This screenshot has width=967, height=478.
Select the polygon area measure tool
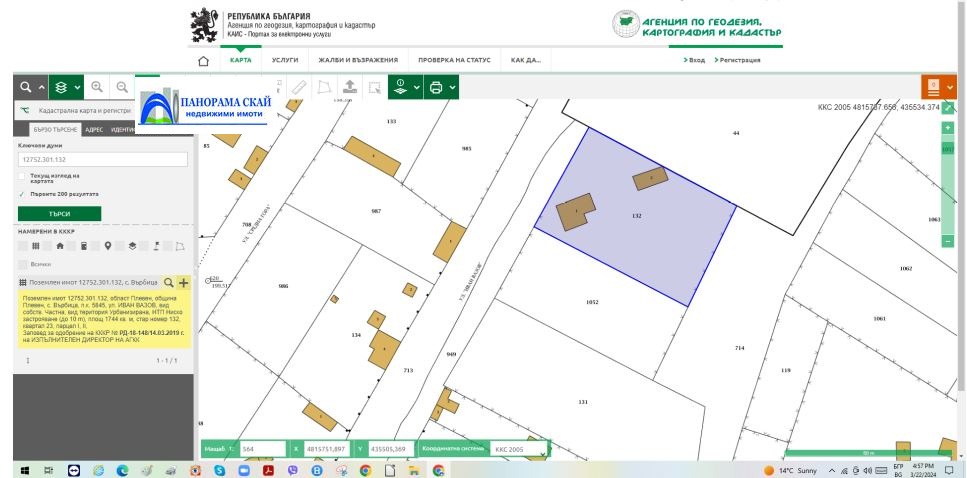(x=324, y=88)
